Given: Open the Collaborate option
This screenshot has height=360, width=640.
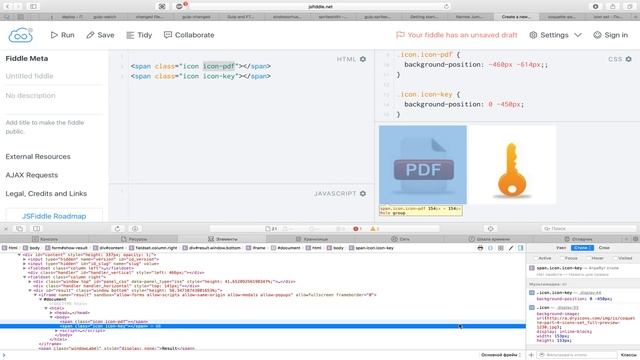Looking at the screenshot, I should [x=189, y=35].
